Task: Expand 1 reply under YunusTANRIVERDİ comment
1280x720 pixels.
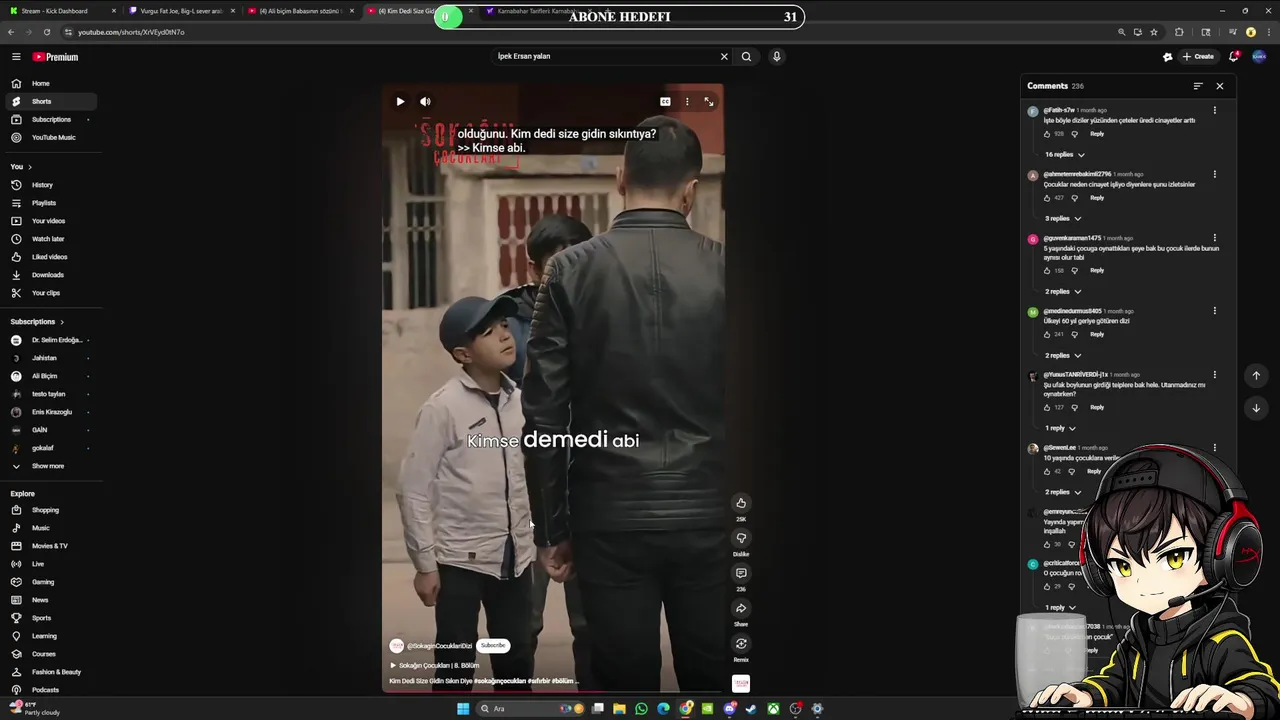Action: pyautogui.click(x=1060, y=428)
